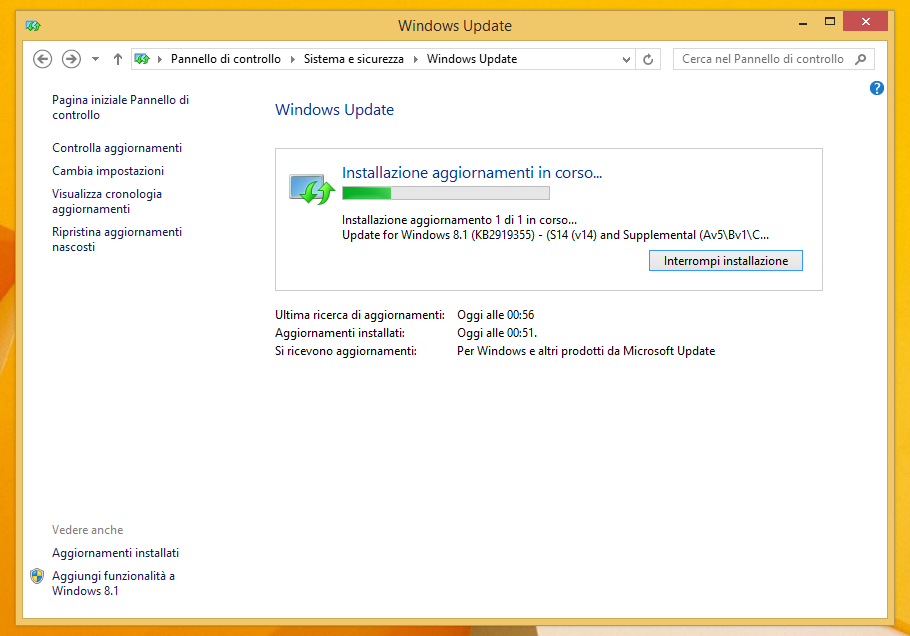Open Pagina iniziale Pannello di controllo
This screenshot has width=910, height=636.
[121, 107]
